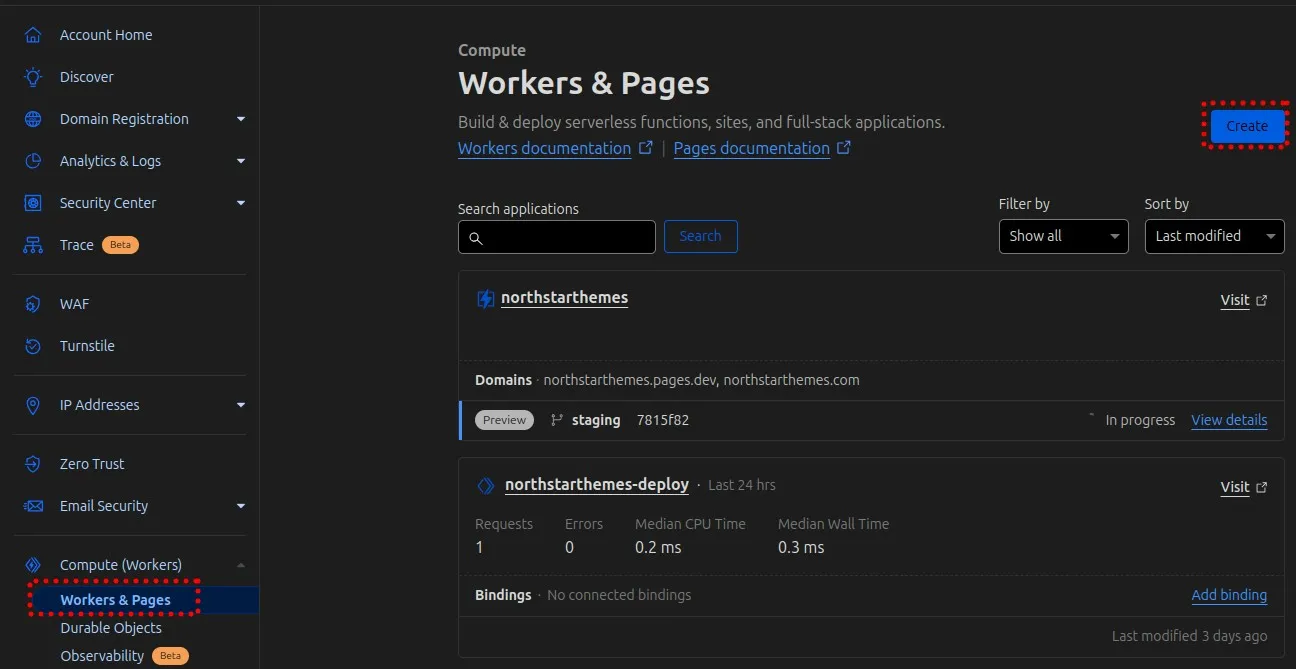Screen dimensions: 1296x669
Task: Click the Beta badge next to Observability
Action: pyautogui.click(x=170, y=656)
